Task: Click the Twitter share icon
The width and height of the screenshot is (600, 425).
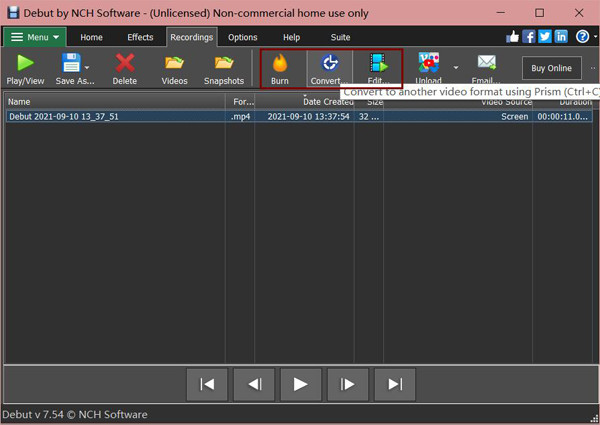Action: click(545, 37)
